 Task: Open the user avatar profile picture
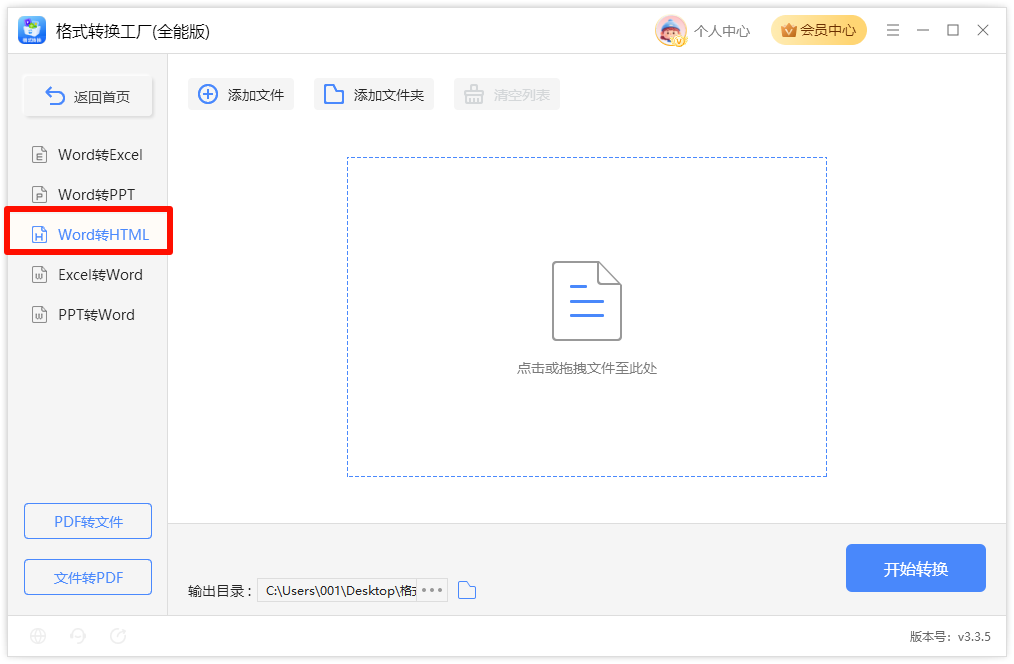(671, 30)
